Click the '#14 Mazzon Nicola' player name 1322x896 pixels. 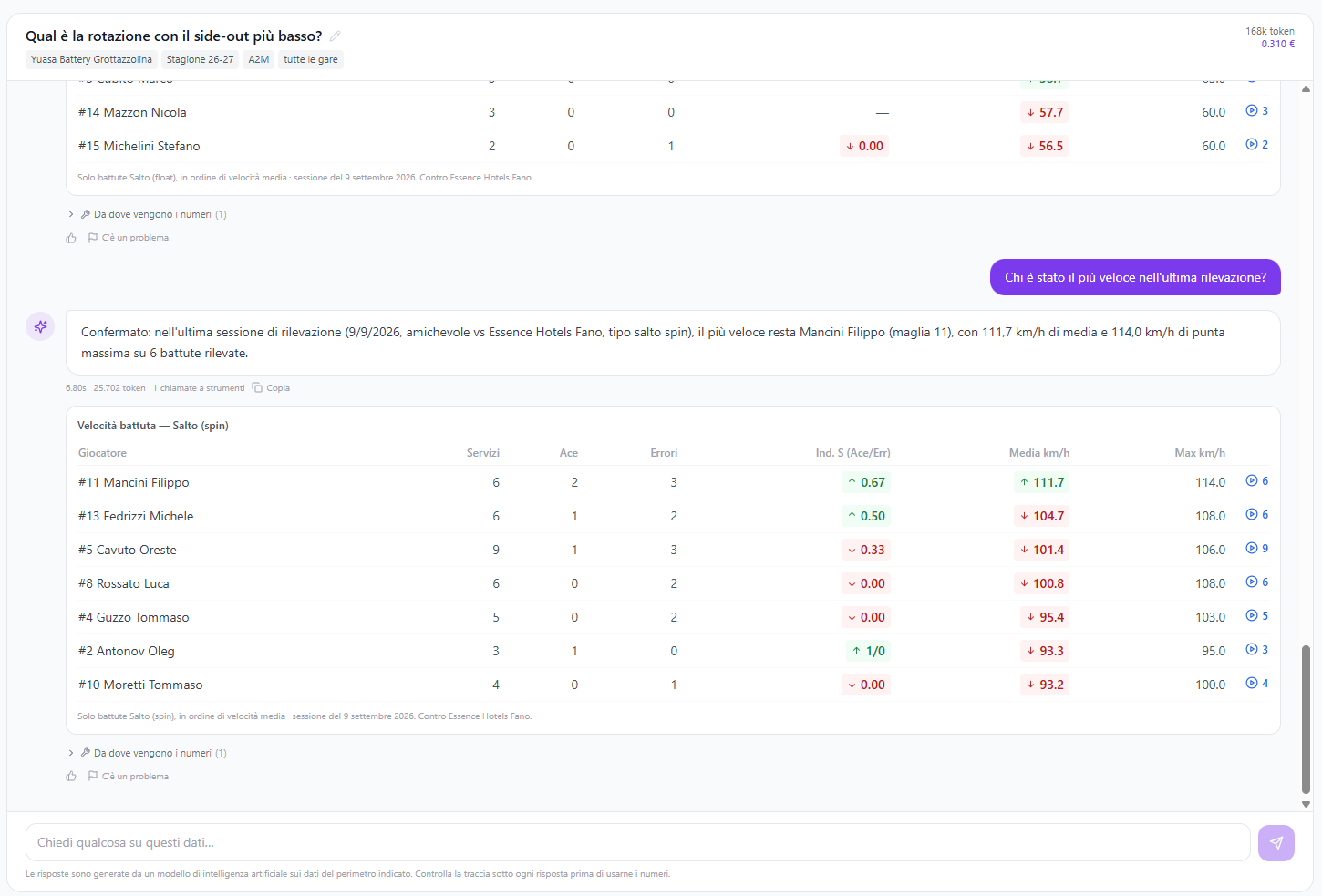point(132,112)
